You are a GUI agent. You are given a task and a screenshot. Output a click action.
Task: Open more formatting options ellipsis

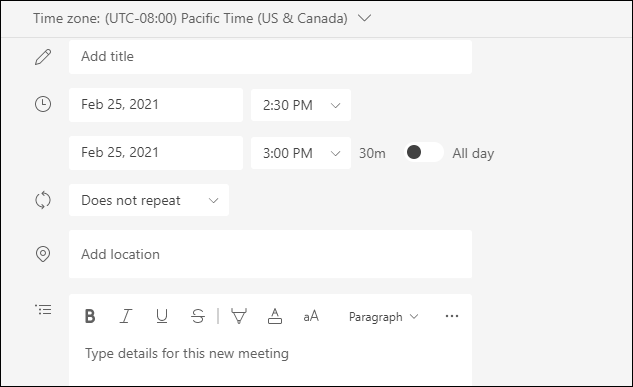pos(452,316)
